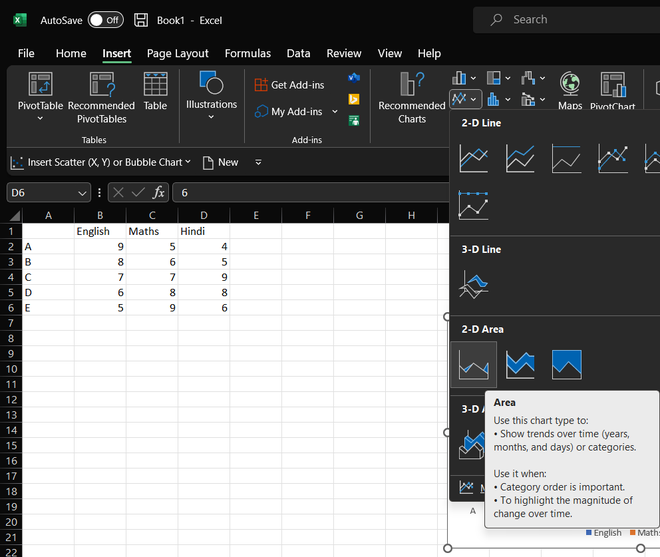This screenshot has width=660, height=557.
Task: Click the Recommended Charts icon
Action: click(411, 85)
